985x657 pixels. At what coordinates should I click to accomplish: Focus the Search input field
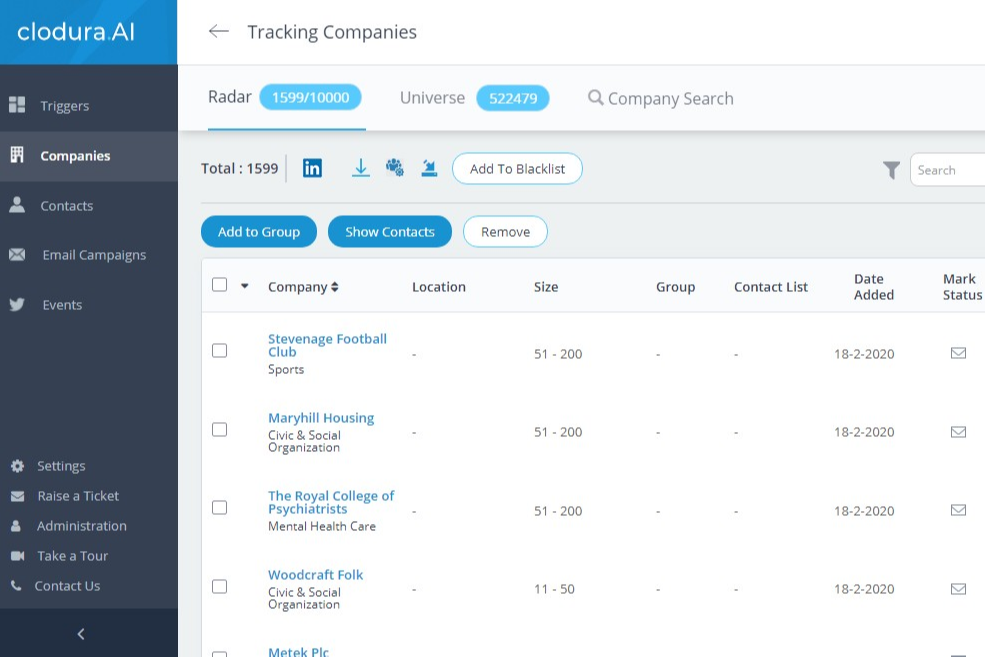(947, 170)
